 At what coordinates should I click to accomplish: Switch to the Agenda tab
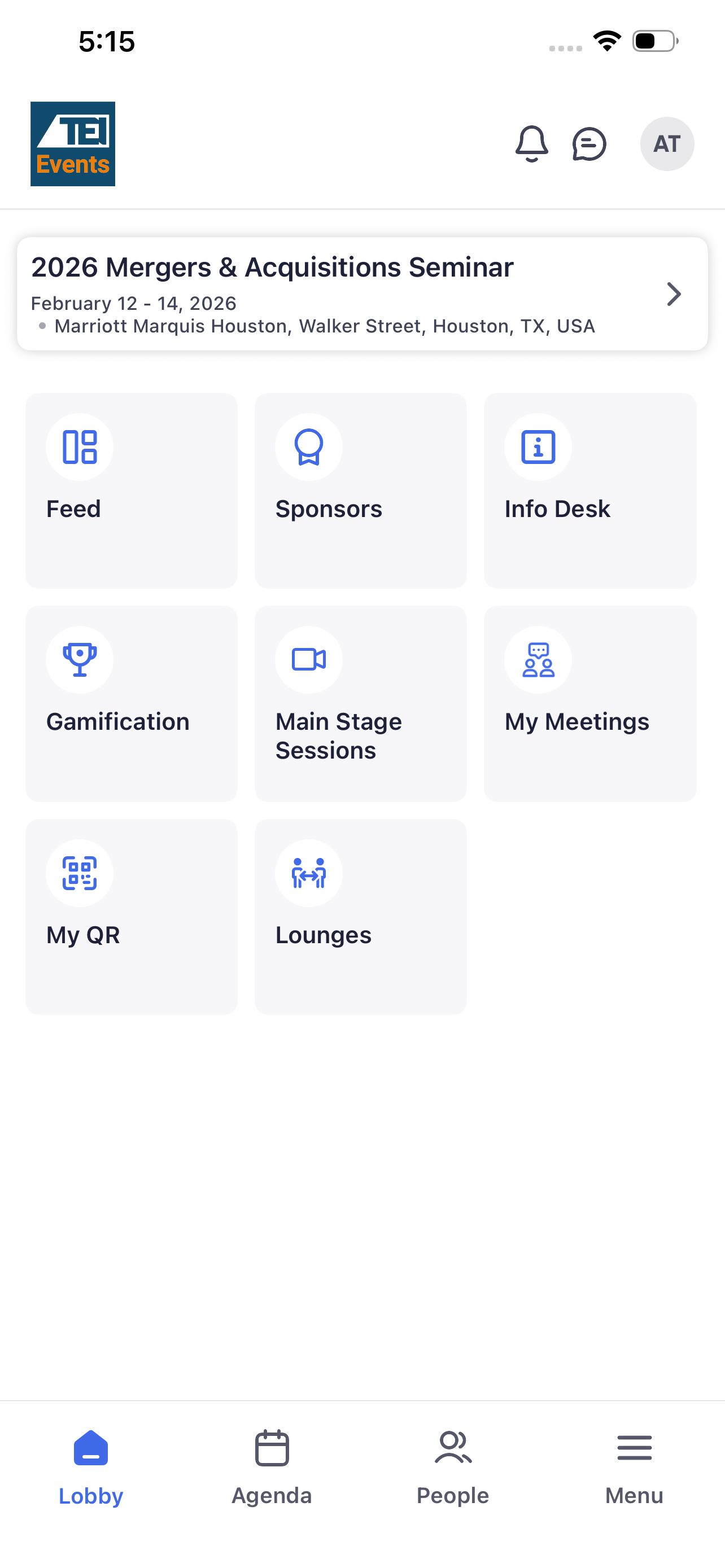(x=272, y=1468)
